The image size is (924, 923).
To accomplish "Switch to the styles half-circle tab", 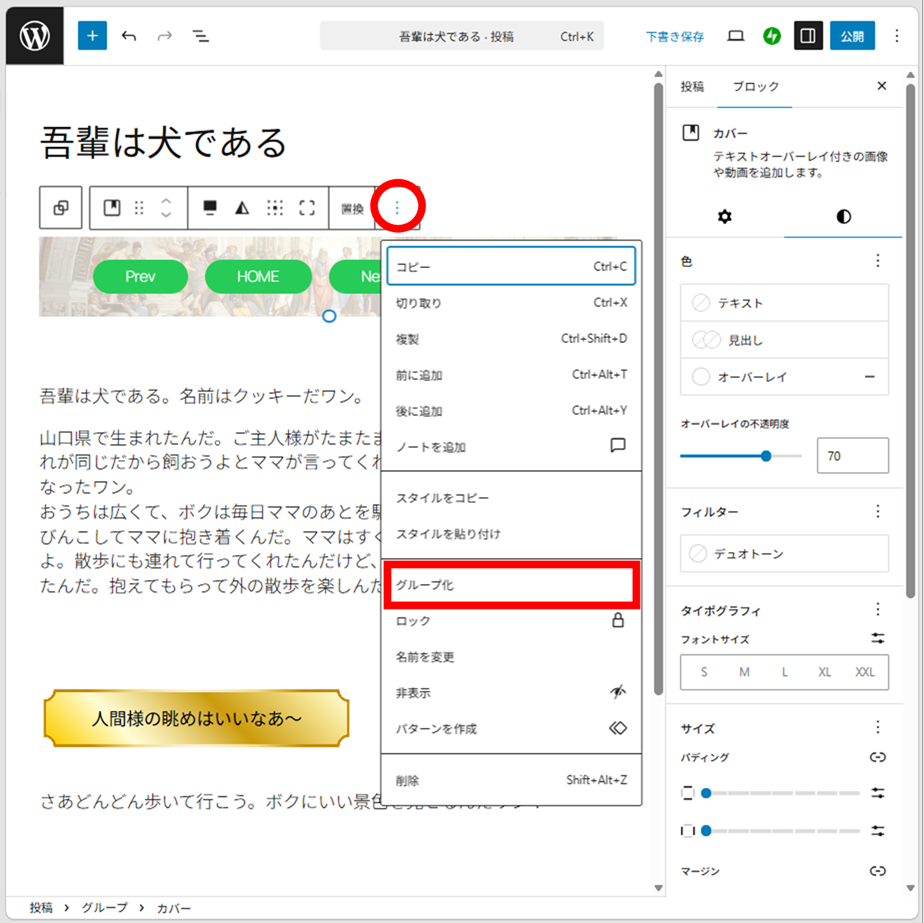I will tap(844, 216).
